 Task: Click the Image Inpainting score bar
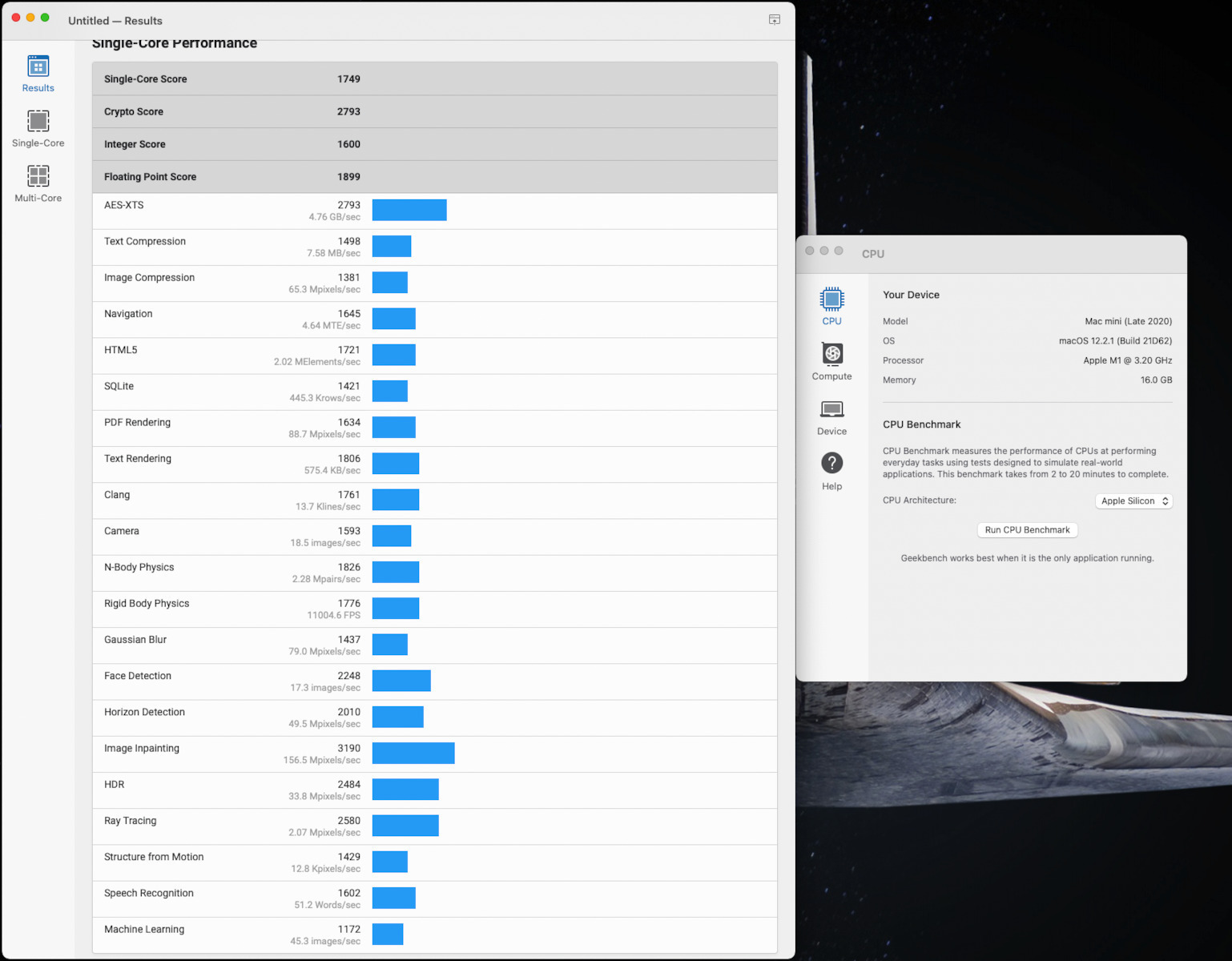pyautogui.click(x=413, y=754)
